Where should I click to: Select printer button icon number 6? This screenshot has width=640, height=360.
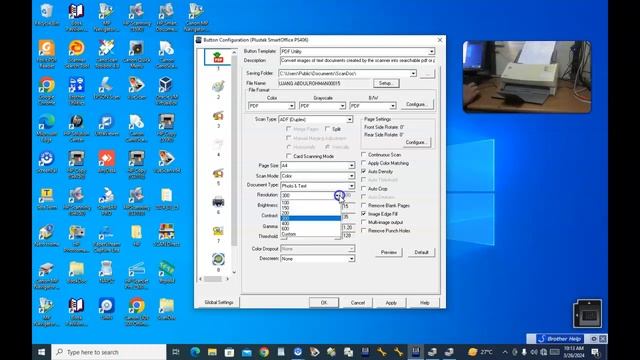tap(218, 202)
